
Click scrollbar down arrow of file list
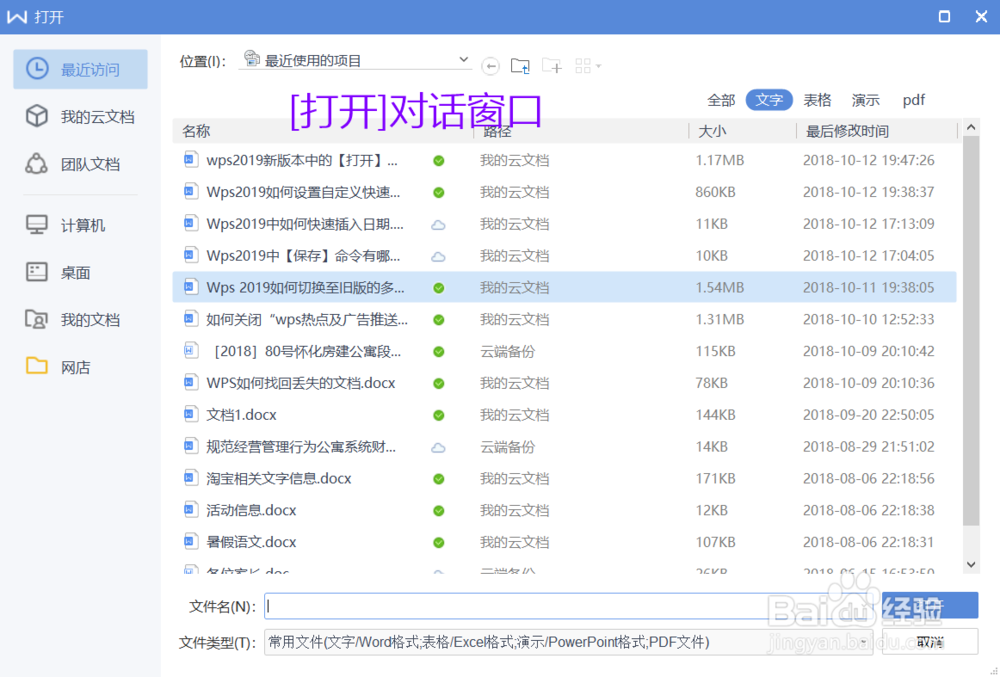(971, 564)
